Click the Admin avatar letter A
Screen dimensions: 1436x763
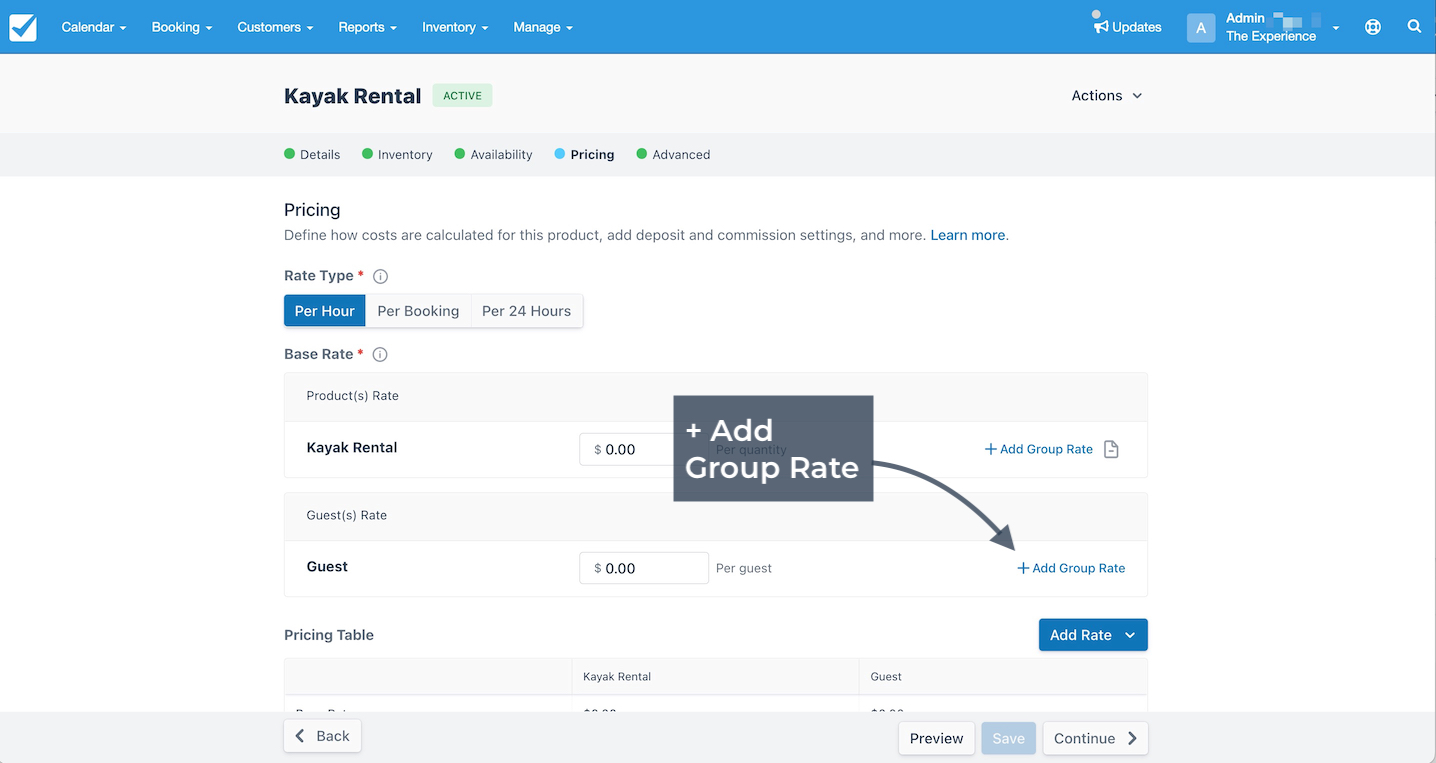point(1201,28)
